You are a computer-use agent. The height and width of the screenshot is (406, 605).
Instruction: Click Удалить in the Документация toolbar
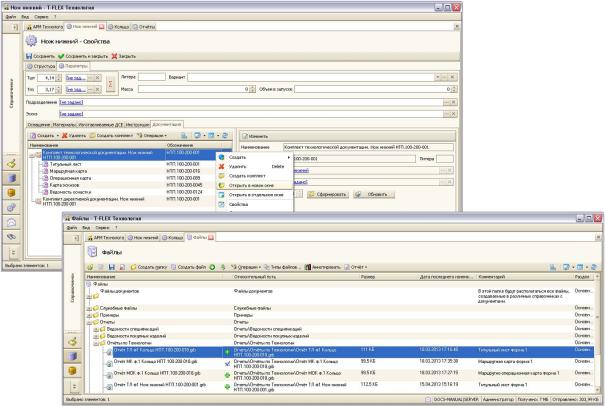74,135
